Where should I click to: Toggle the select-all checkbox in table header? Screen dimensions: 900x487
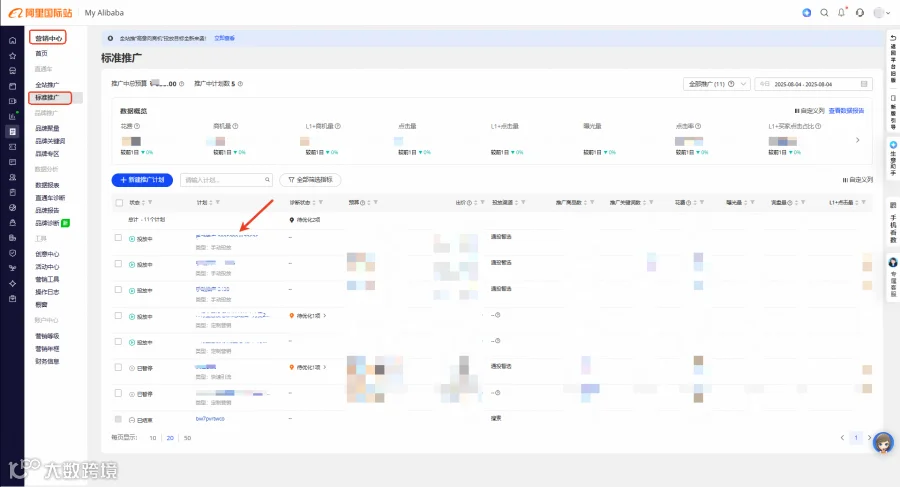tap(119, 203)
